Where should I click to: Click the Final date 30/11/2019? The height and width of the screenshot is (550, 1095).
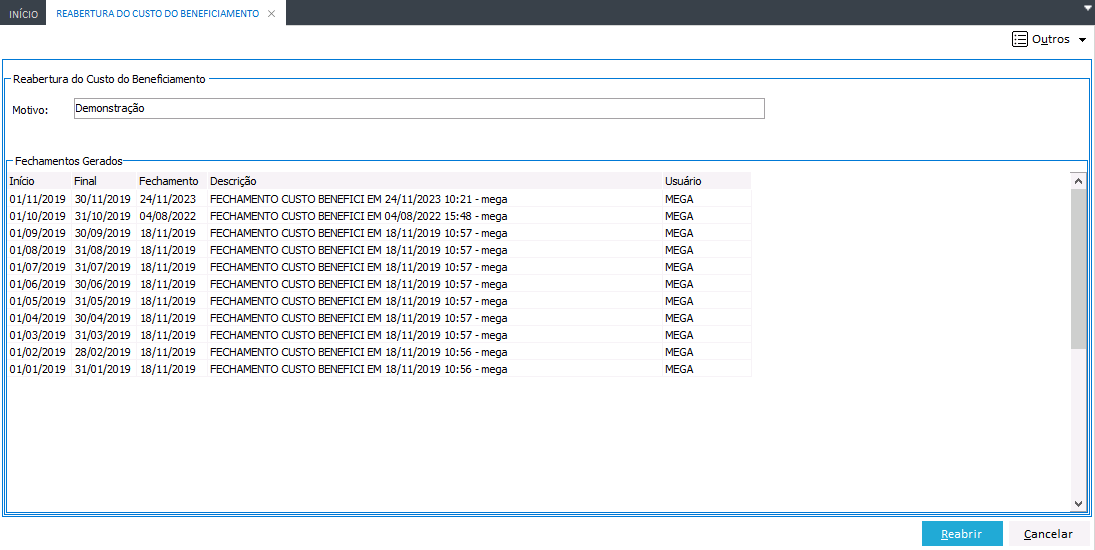[103, 199]
